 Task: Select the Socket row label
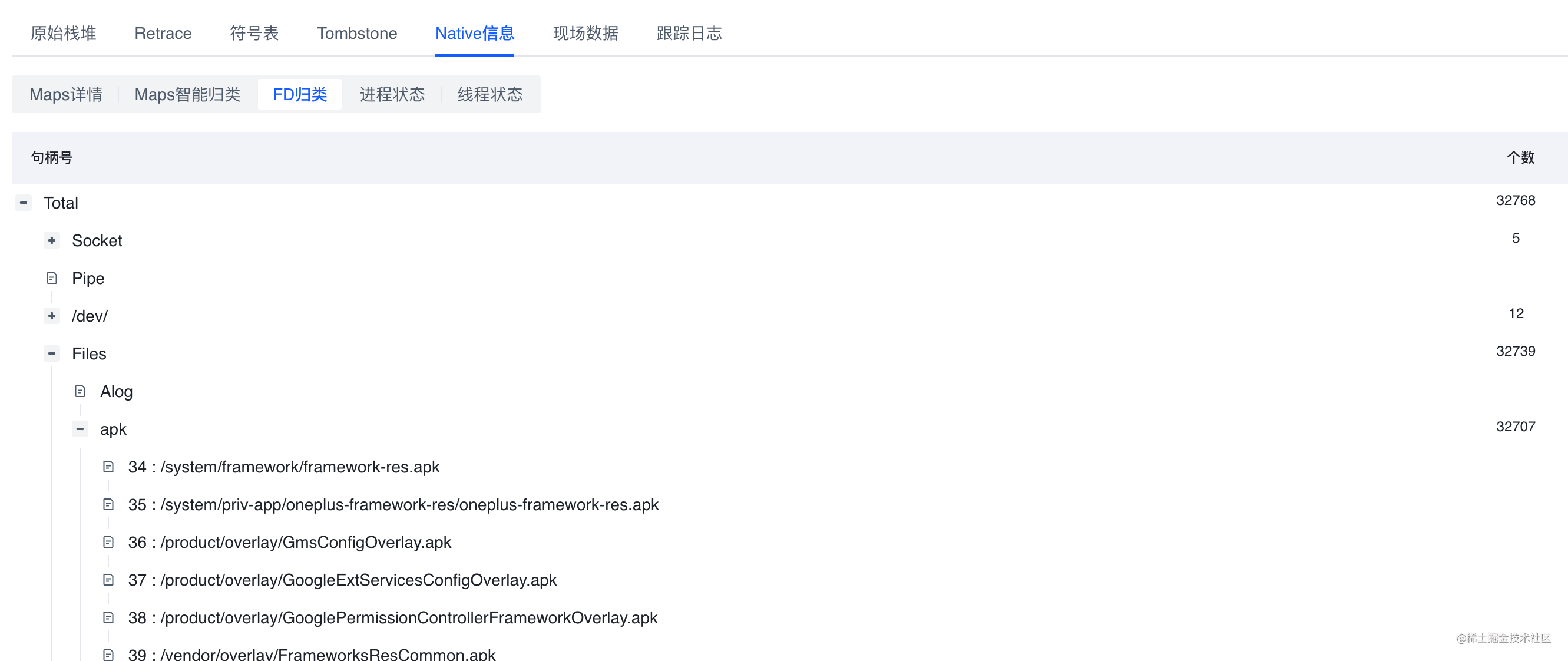coord(97,240)
